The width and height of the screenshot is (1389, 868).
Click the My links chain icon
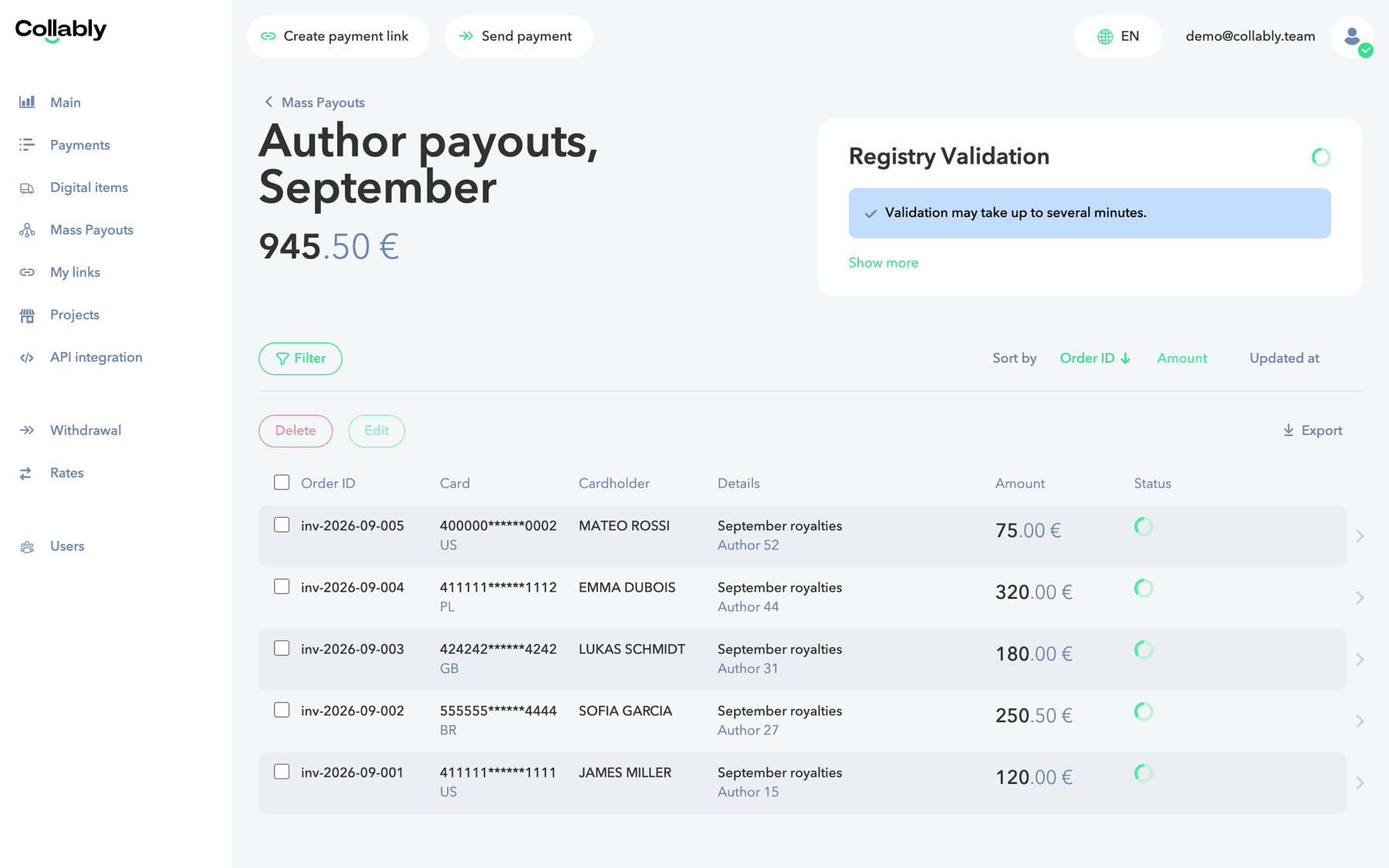[27, 272]
